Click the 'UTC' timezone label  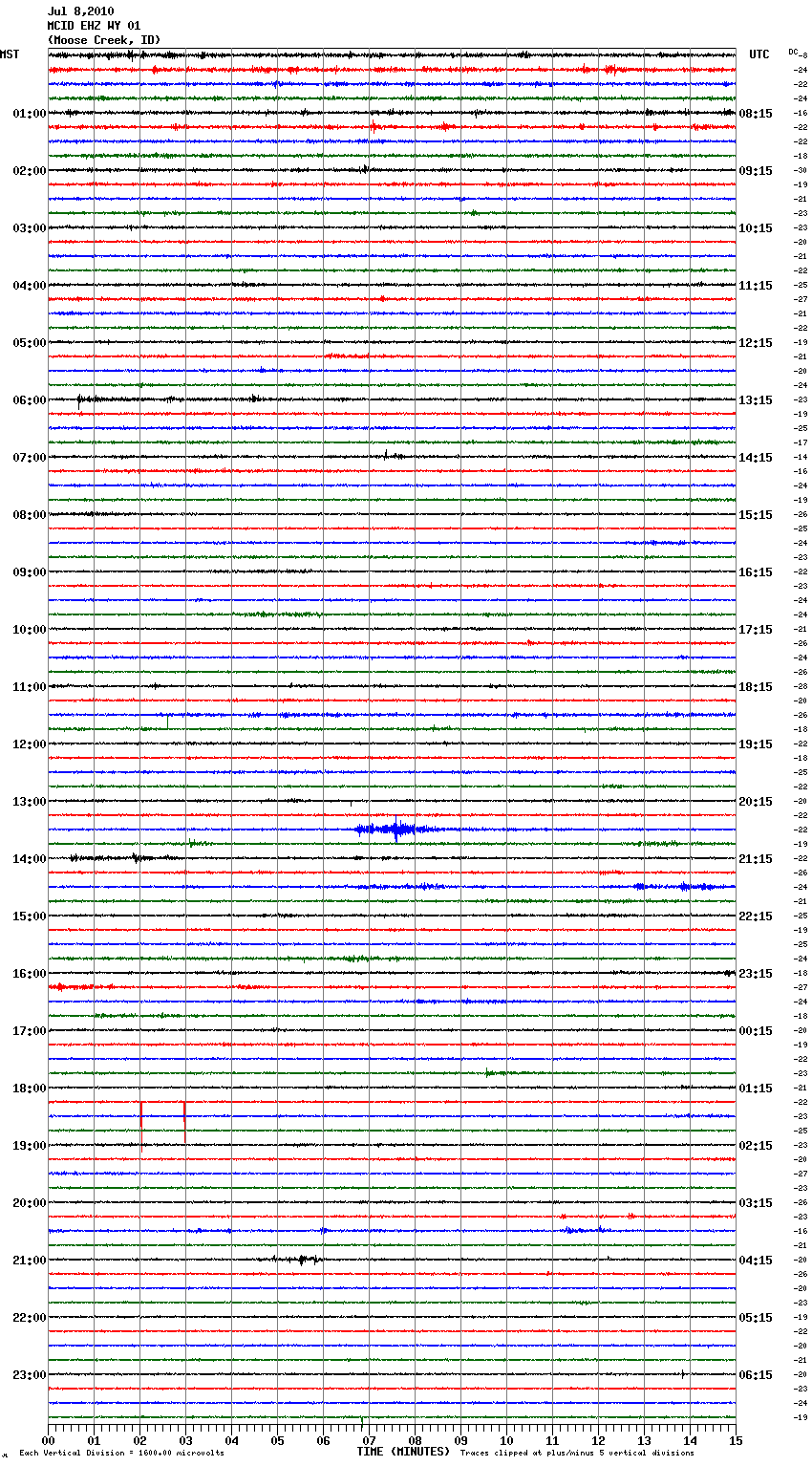click(x=759, y=54)
